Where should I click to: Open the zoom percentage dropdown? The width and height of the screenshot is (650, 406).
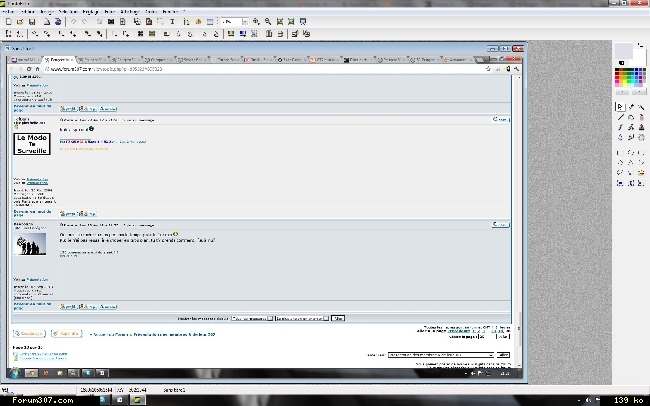coord(243,21)
